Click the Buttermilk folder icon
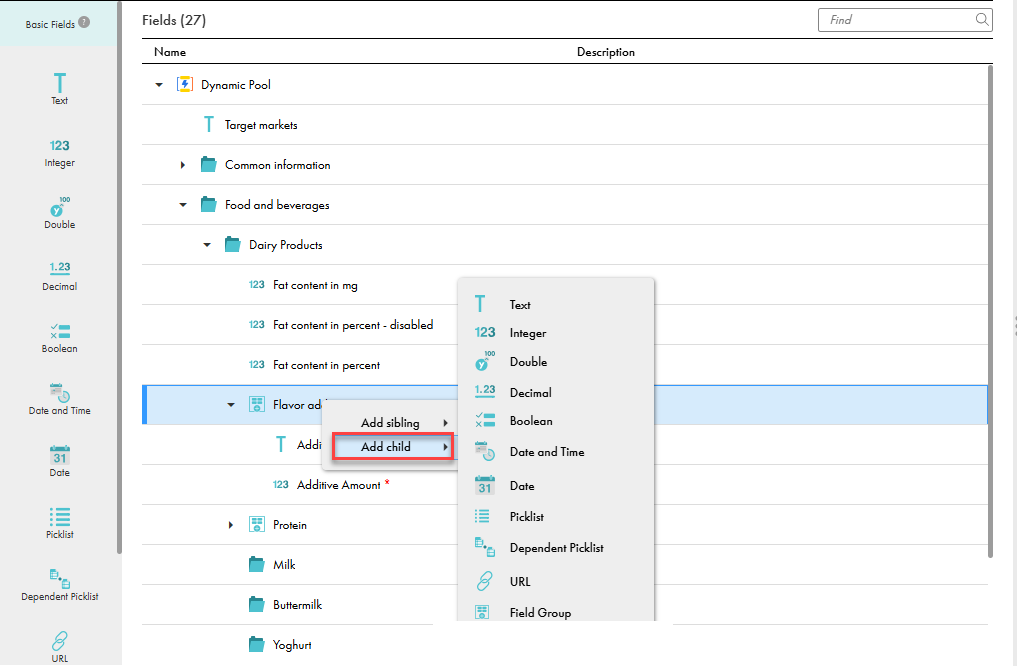Viewport: 1017px width, 666px height. coord(257,605)
